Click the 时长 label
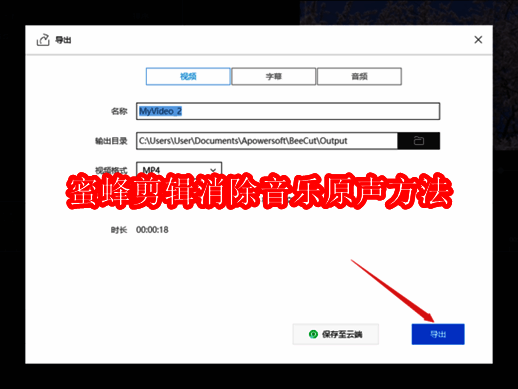This screenshot has height=389, width=518. pos(119,230)
